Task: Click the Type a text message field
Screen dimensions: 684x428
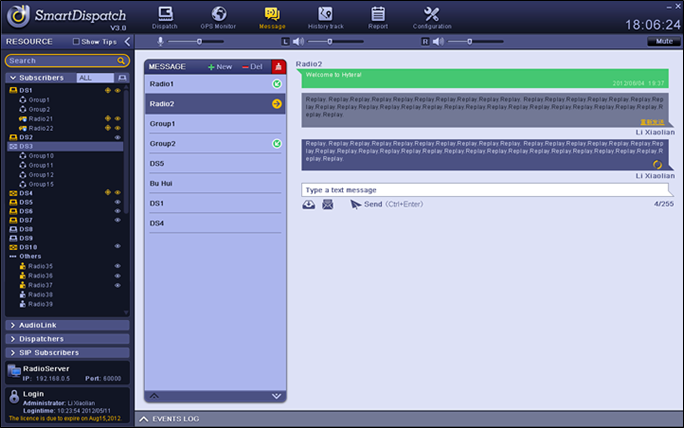Action: pos(484,190)
